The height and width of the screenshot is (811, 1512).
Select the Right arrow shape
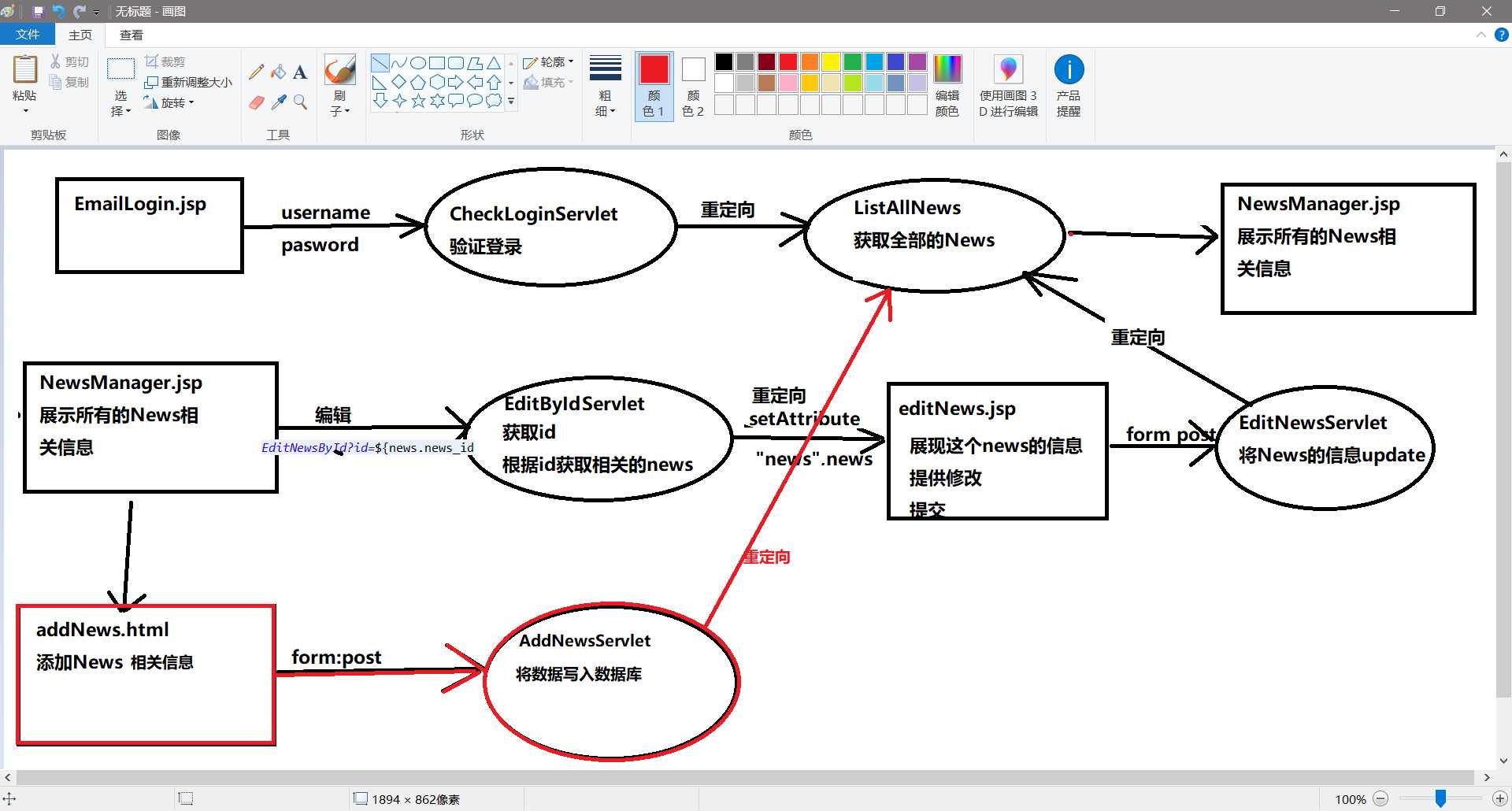click(456, 82)
